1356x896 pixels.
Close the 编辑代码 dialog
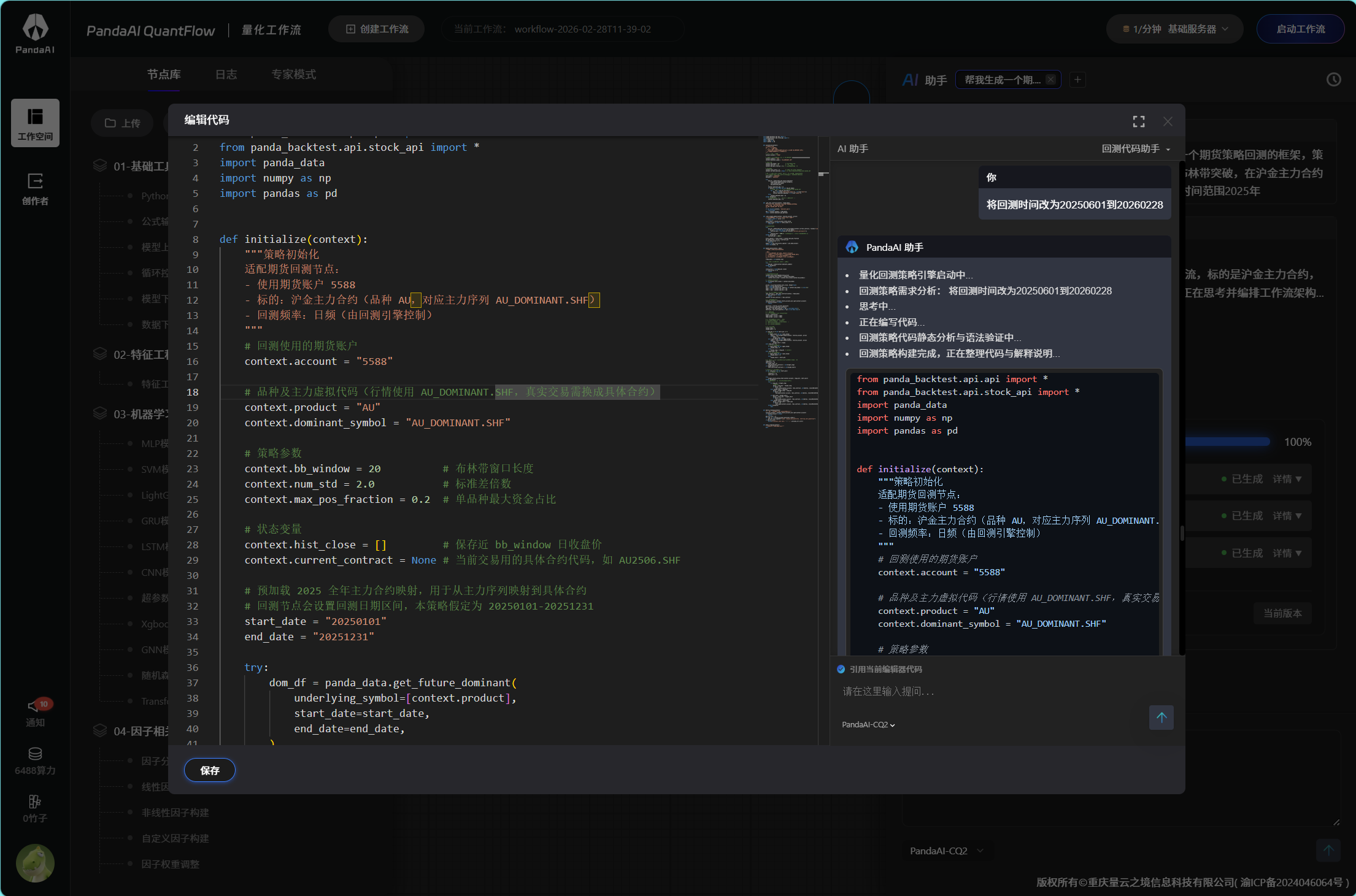pos(1168,121)
